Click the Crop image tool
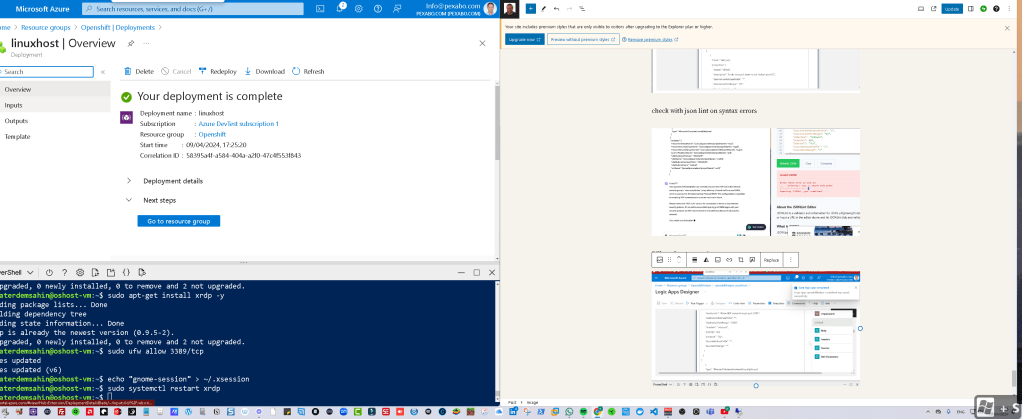Screen dimensions: 1022x419 pos(741,259)
